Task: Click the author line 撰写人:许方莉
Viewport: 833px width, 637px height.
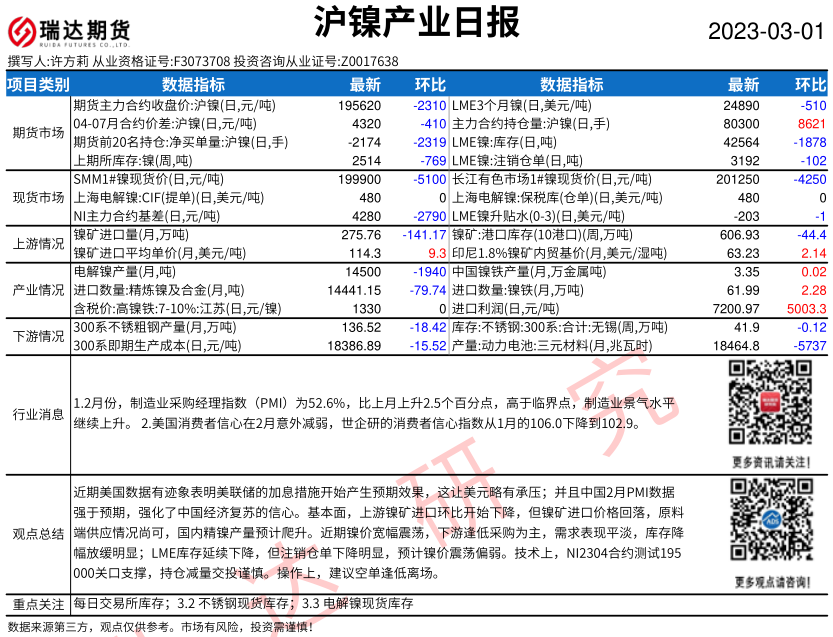Action: (48, 62)
